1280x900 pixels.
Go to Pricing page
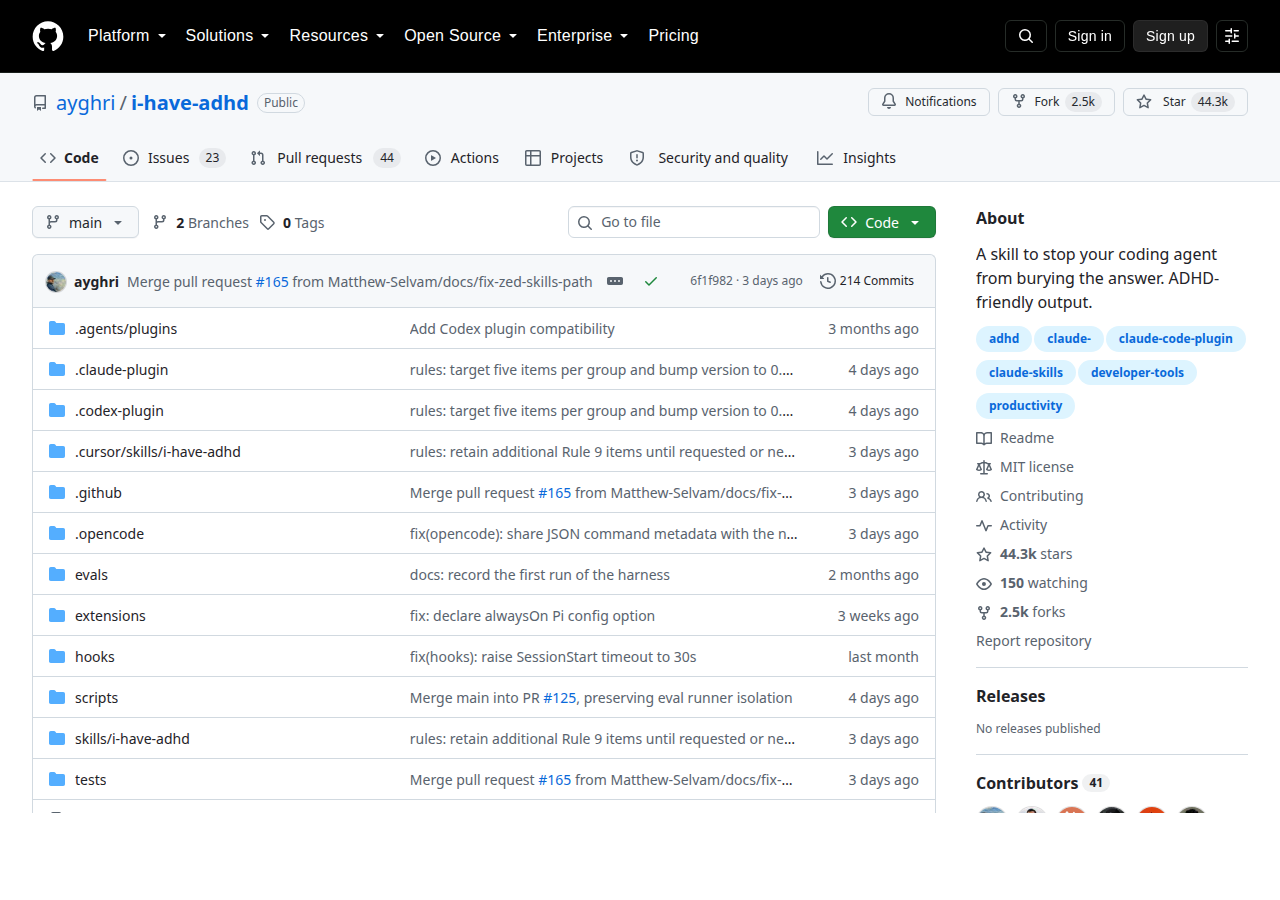click(673, 36)
